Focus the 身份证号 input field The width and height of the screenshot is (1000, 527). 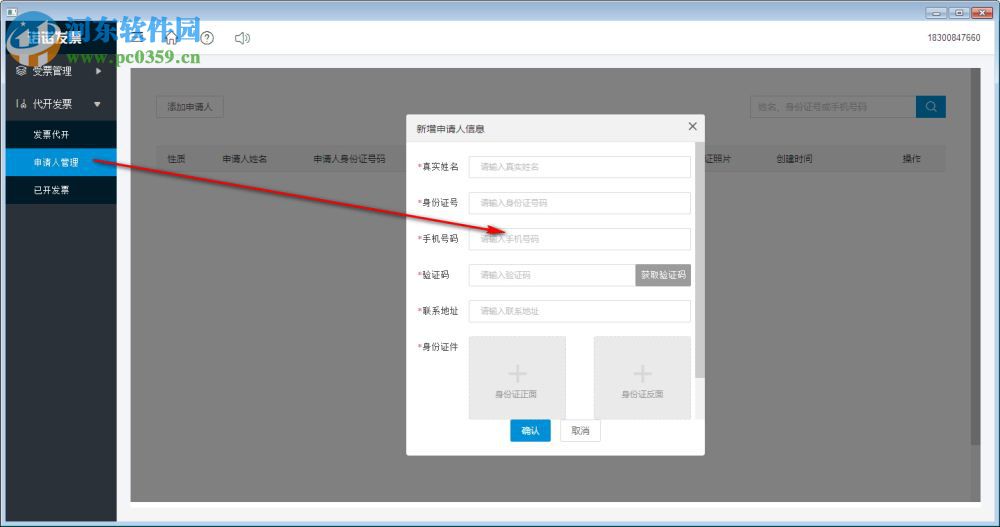coord(579,203)
